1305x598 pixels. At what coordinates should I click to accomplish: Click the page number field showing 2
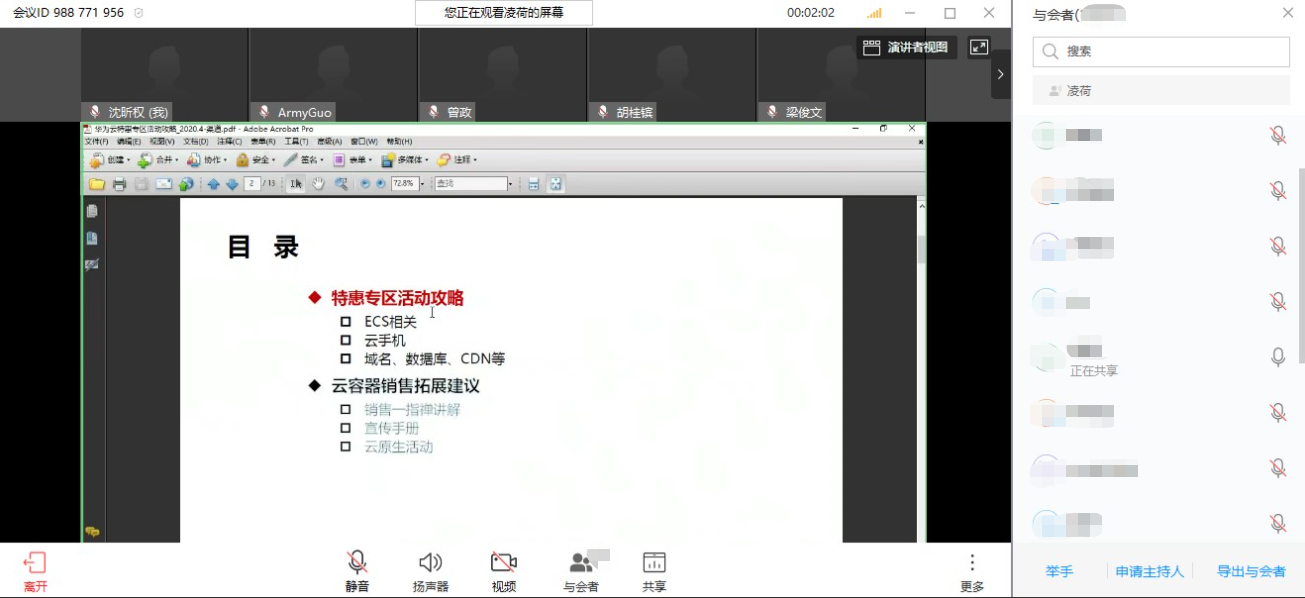pyautogui.click(x=252, y=183)
